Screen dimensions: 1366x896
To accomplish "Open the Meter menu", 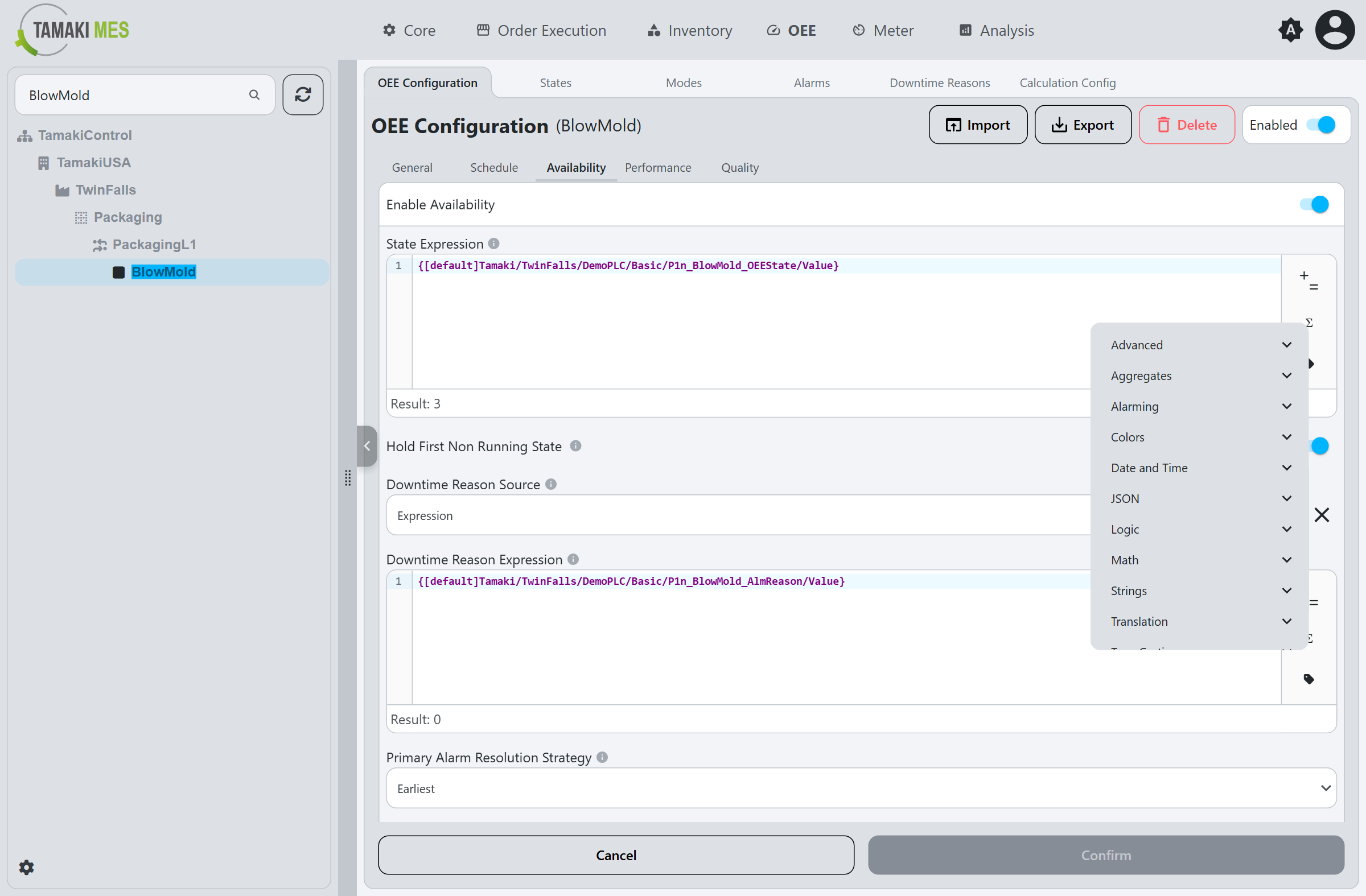I will pyautogui.click(x=883, y=30).
